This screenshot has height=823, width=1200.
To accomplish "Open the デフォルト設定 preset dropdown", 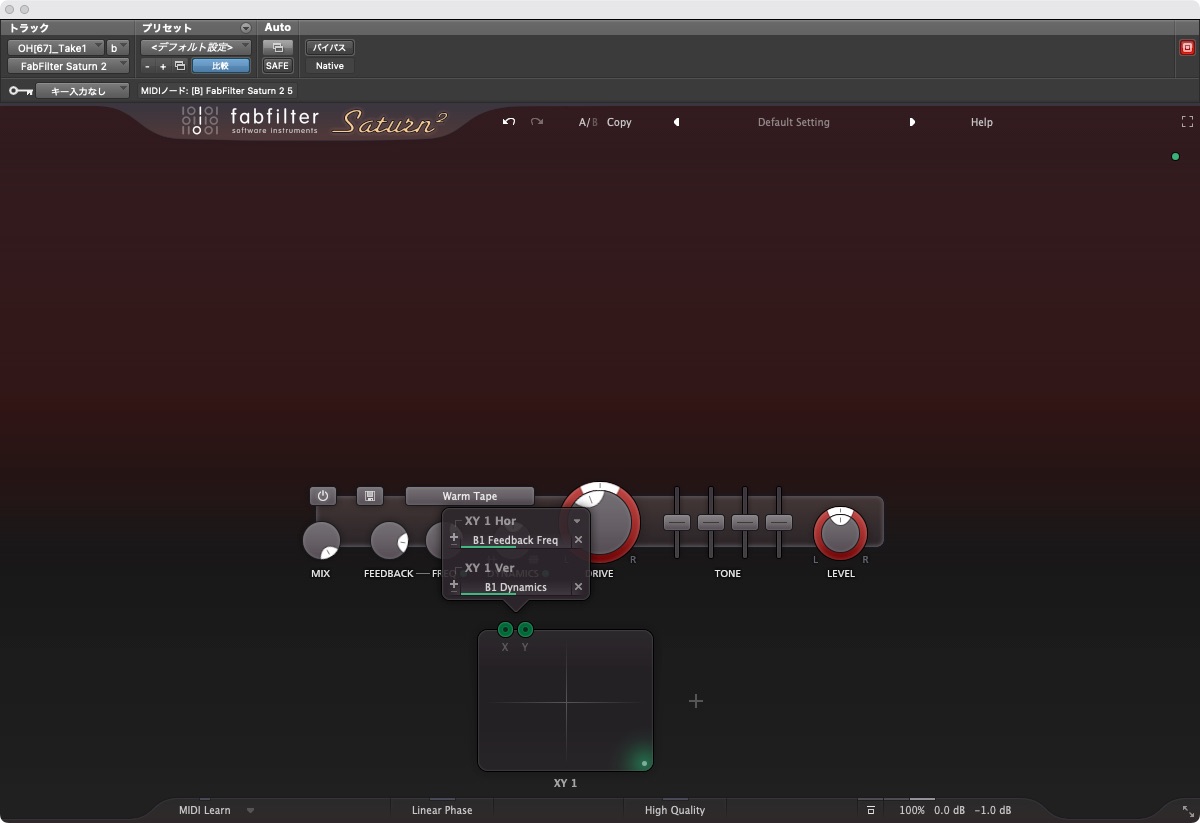I will click(196, 47).
